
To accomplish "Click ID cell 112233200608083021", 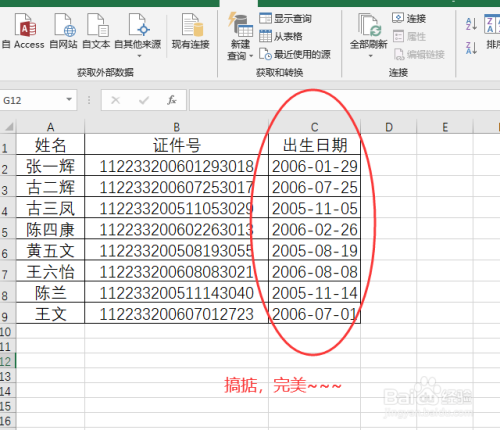I will coord(177,272).
